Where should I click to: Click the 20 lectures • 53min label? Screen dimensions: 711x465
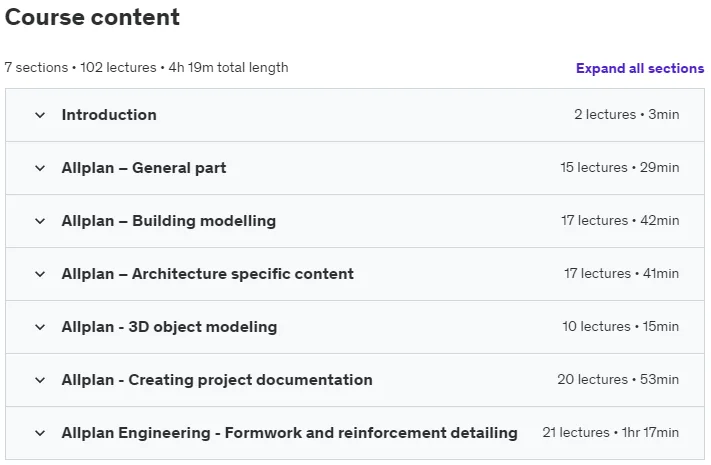[x=618, y=379]
